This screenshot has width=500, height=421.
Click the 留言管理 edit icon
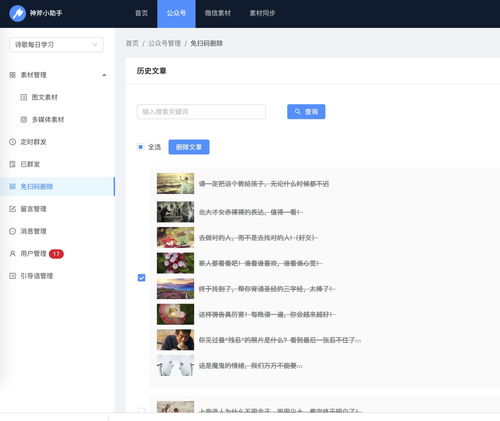(12, 209)
